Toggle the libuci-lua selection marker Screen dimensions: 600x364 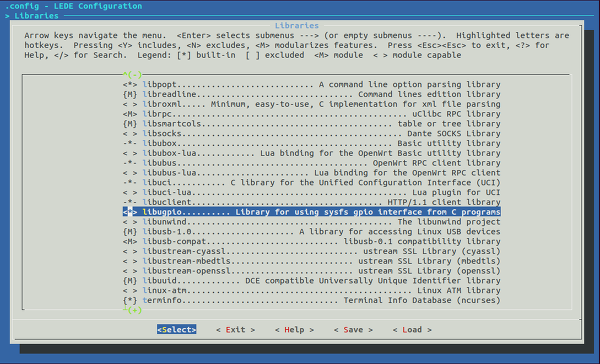[130, 193]
